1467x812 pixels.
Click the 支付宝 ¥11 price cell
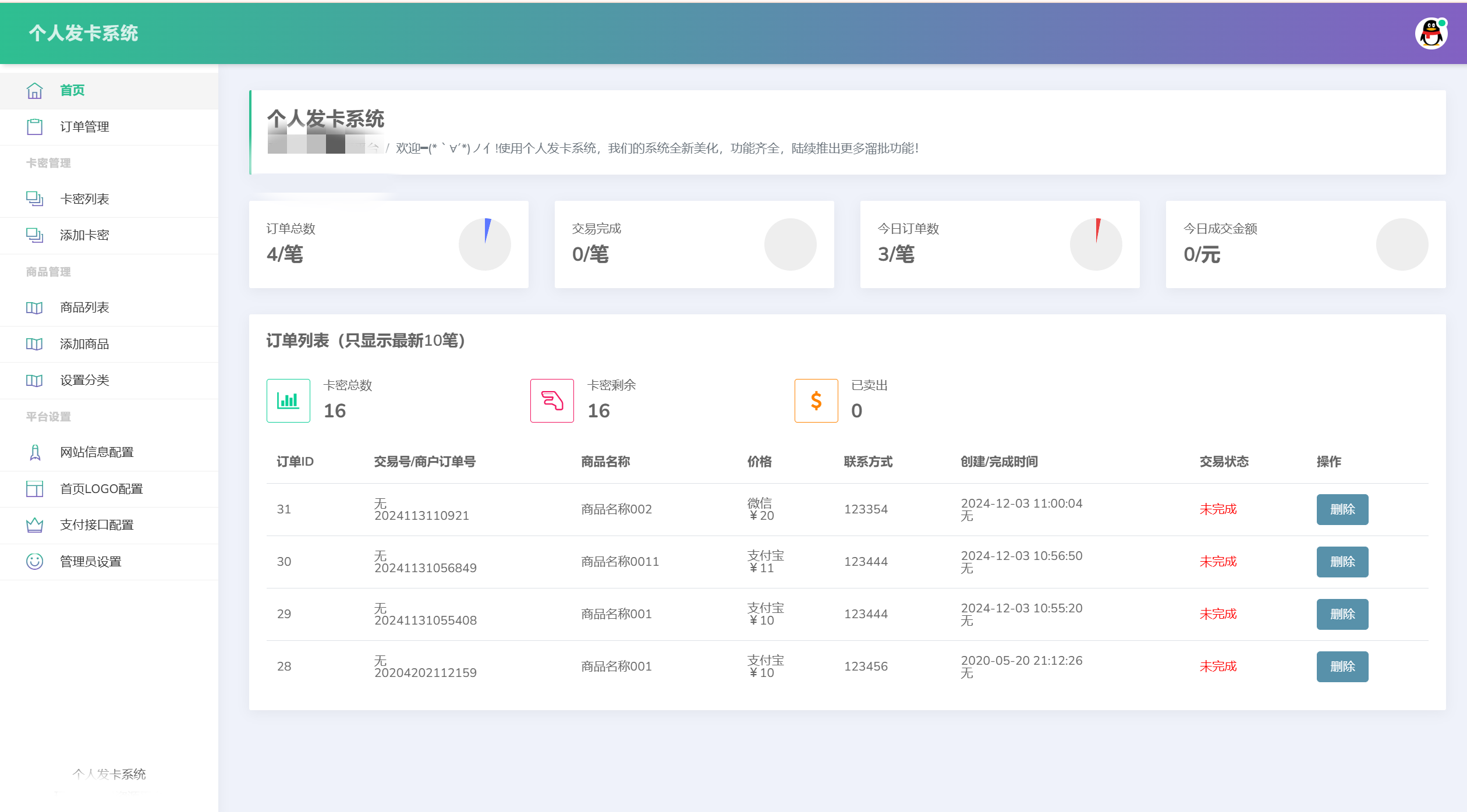[x=766, y=562]
